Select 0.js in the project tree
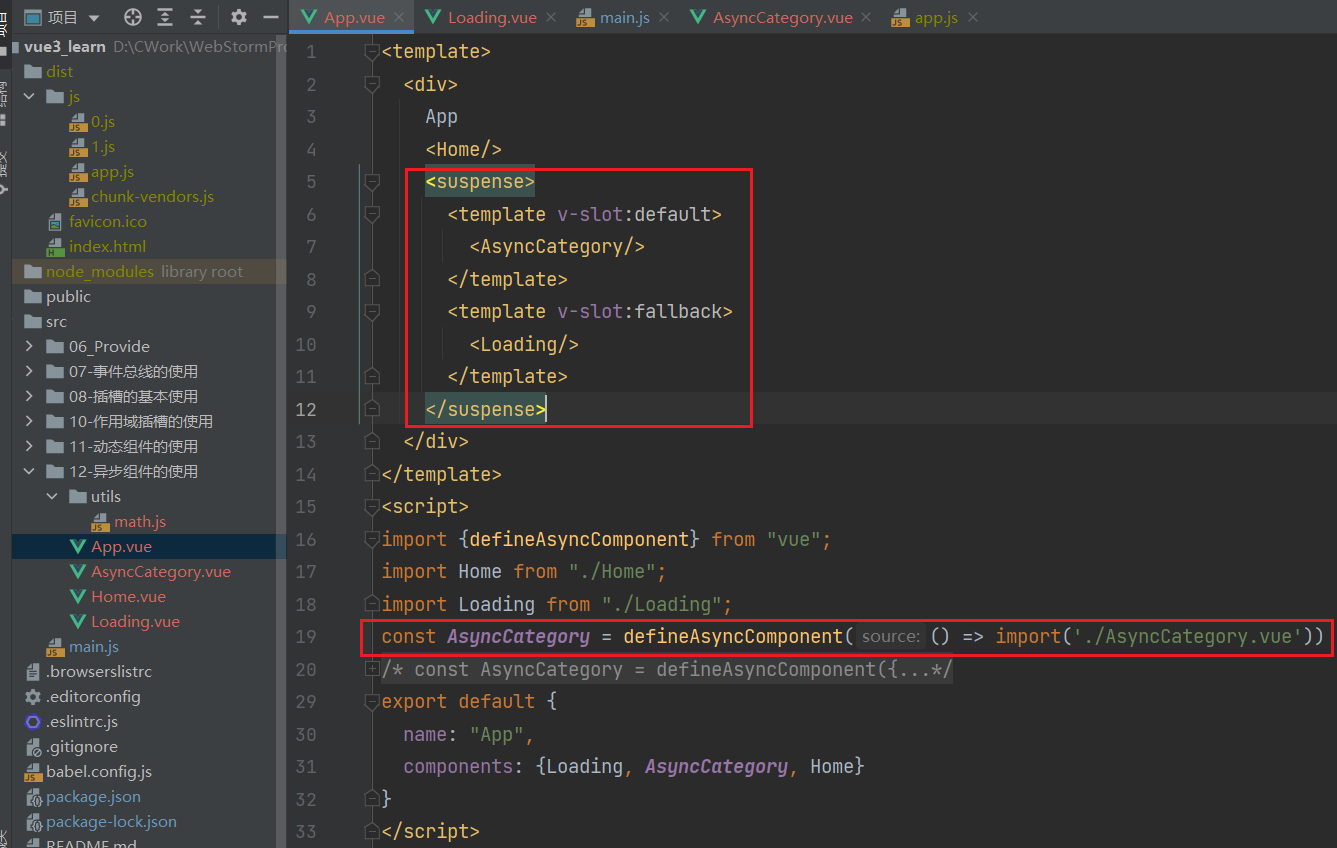This screenshot has width=1337, height=848. [103, 121]
